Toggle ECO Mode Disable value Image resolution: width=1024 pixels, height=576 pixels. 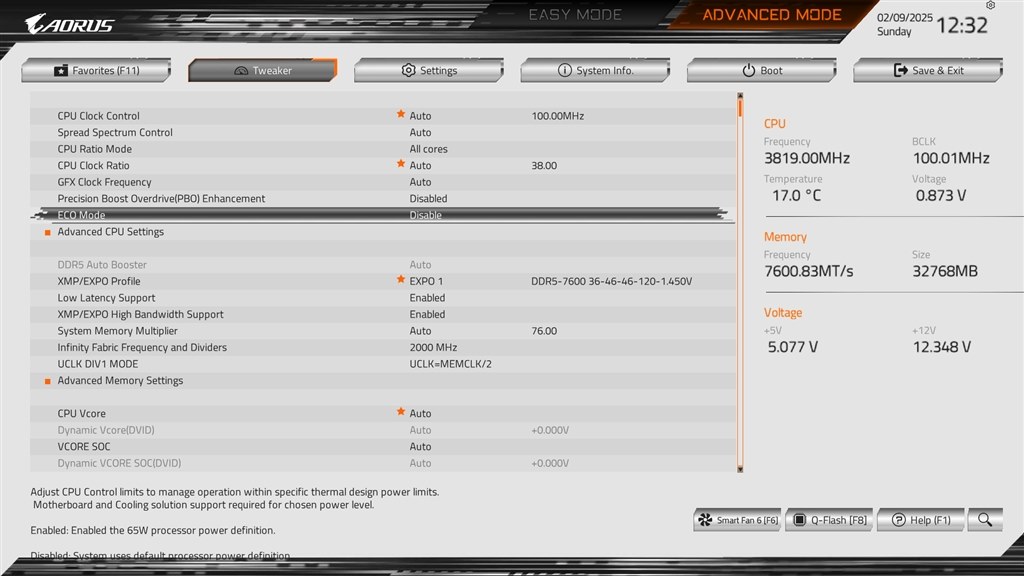(425, 215)
